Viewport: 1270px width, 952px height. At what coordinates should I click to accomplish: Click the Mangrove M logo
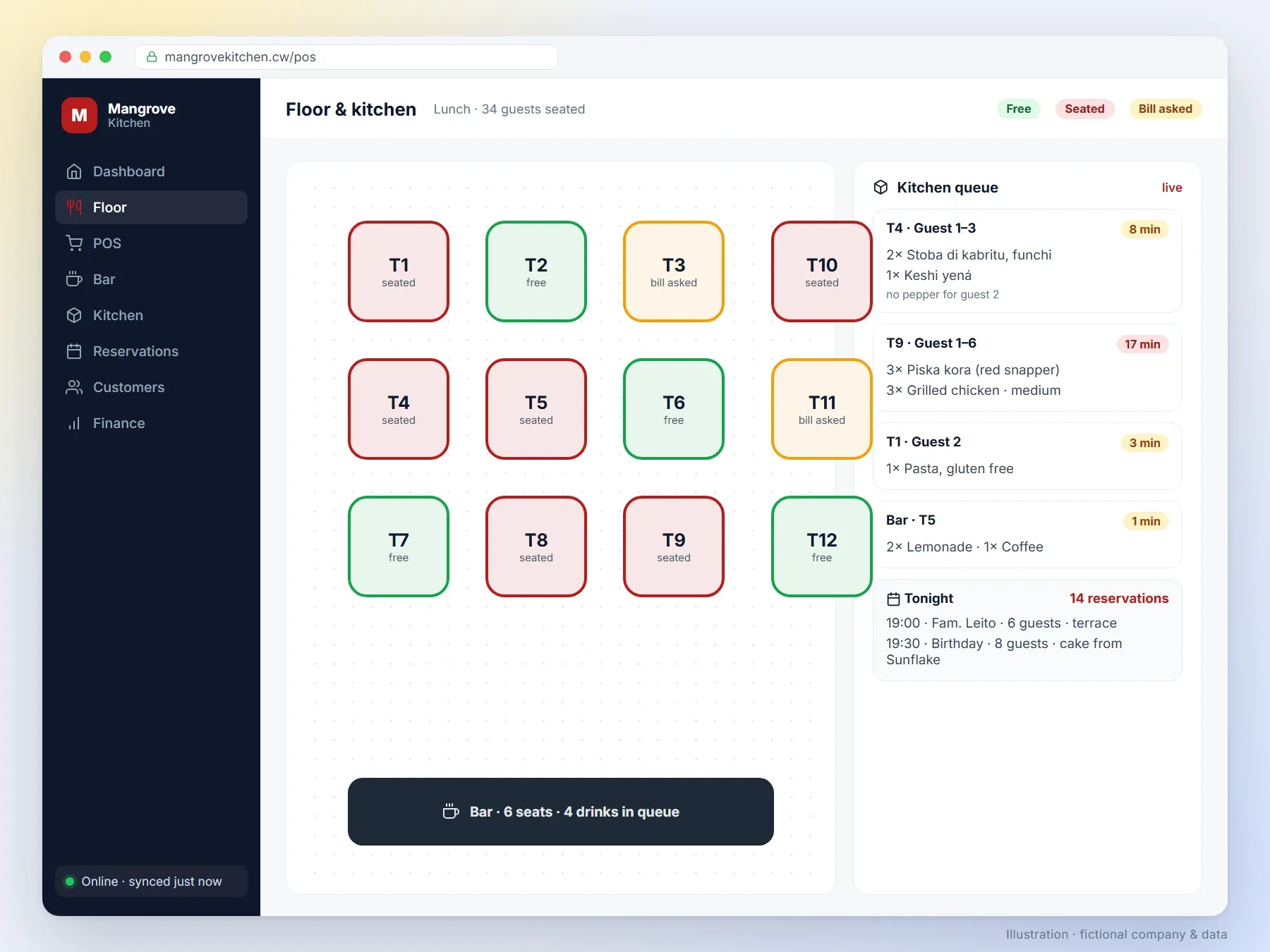pos(79,115)
